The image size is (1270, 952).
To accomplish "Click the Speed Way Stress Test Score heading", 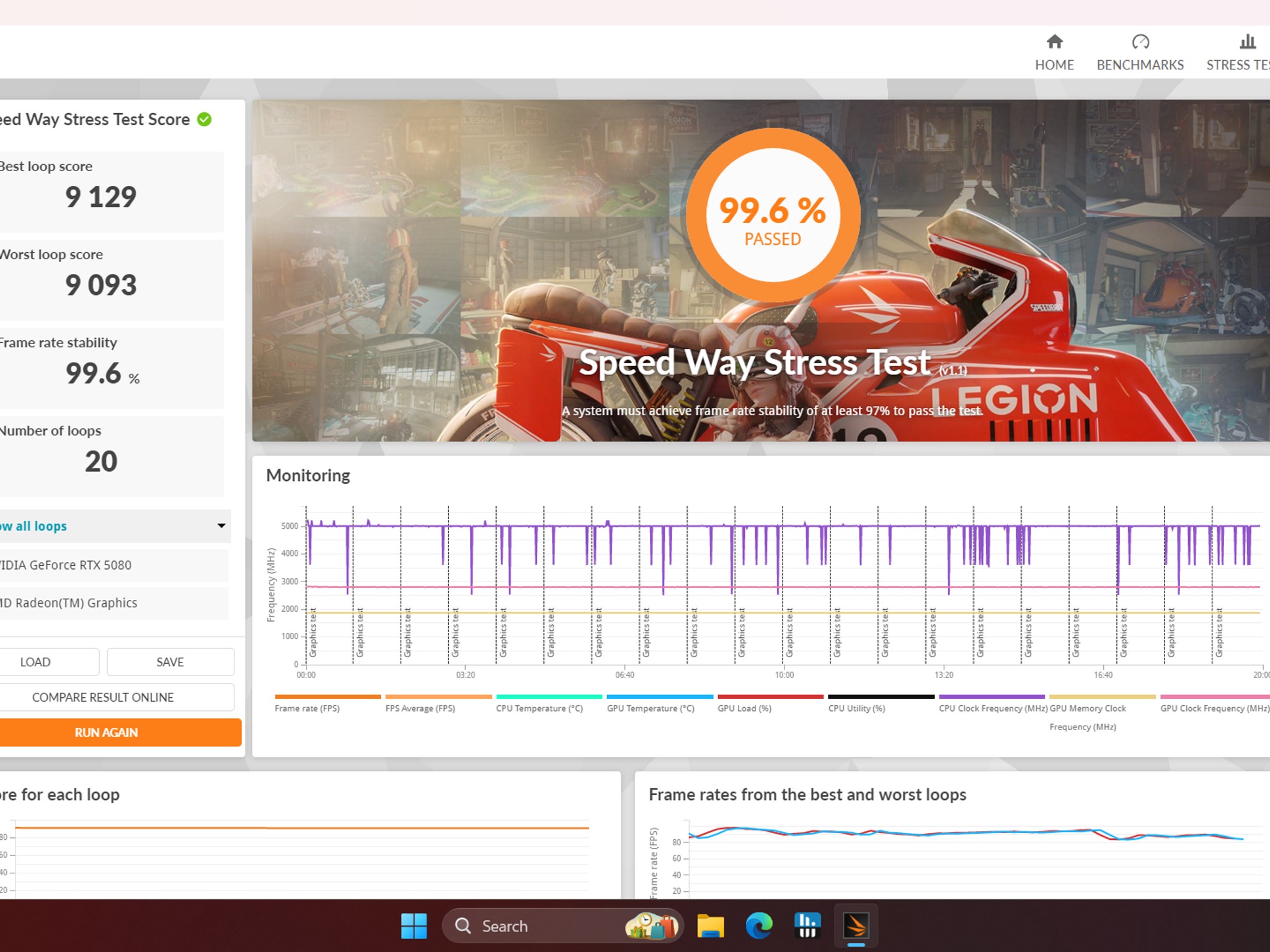I will (95, 119).
